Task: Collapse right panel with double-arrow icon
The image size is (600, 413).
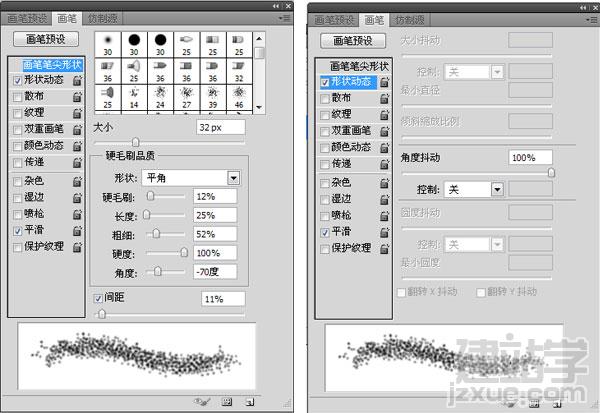Action: tap(583, 8)
